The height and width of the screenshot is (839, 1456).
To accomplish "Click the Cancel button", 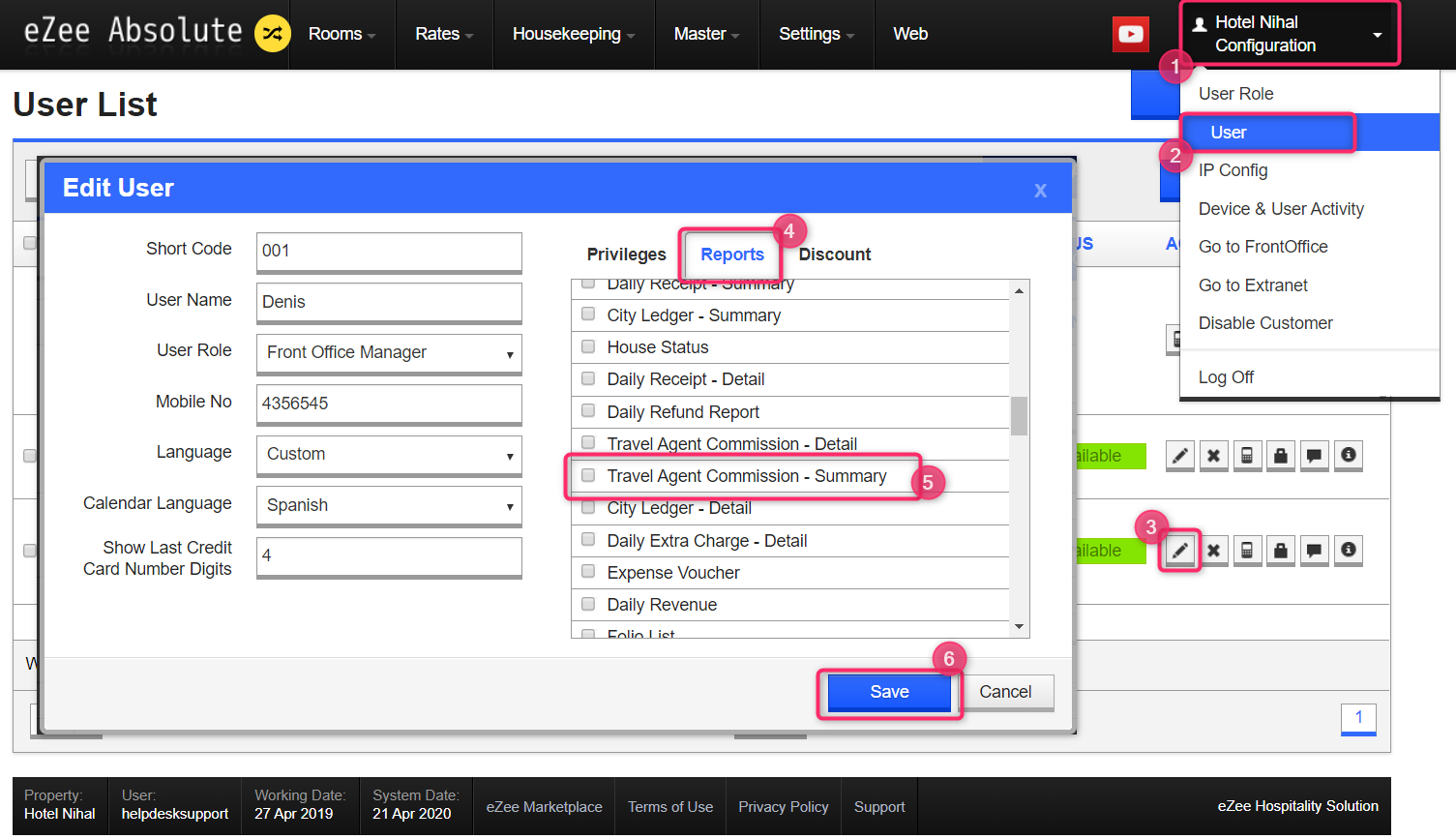I will (x=1005, y=693).
